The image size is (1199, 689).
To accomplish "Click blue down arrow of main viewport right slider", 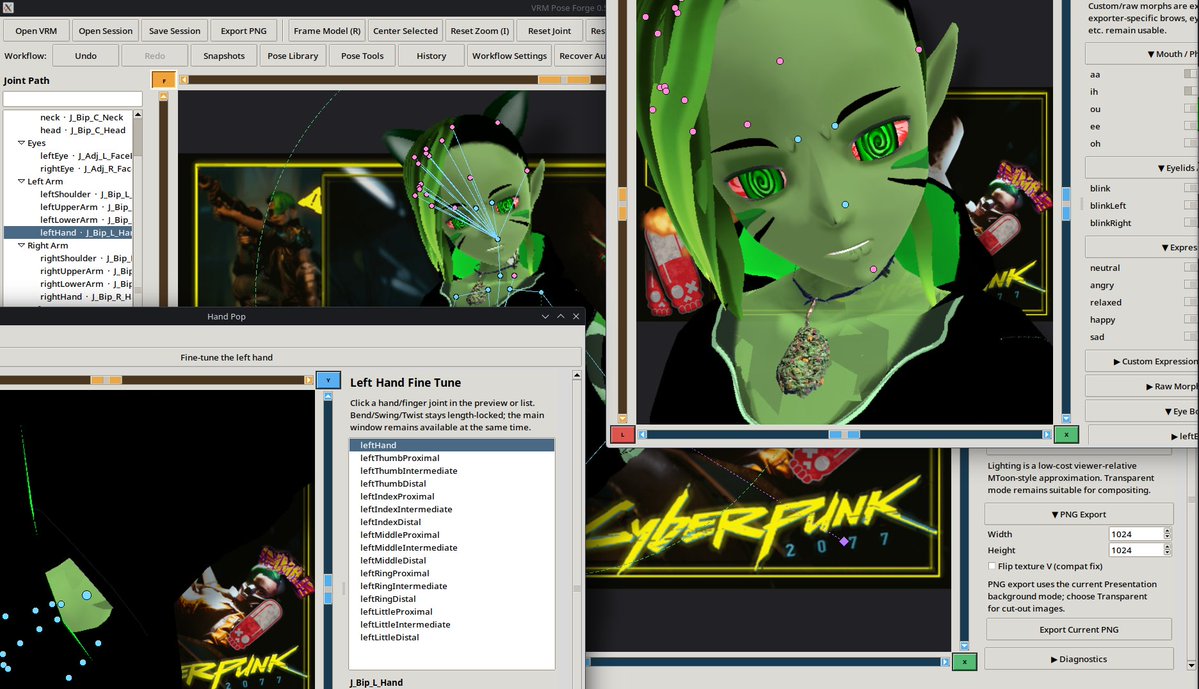I will pyautogui.click(x=964, y=645).
